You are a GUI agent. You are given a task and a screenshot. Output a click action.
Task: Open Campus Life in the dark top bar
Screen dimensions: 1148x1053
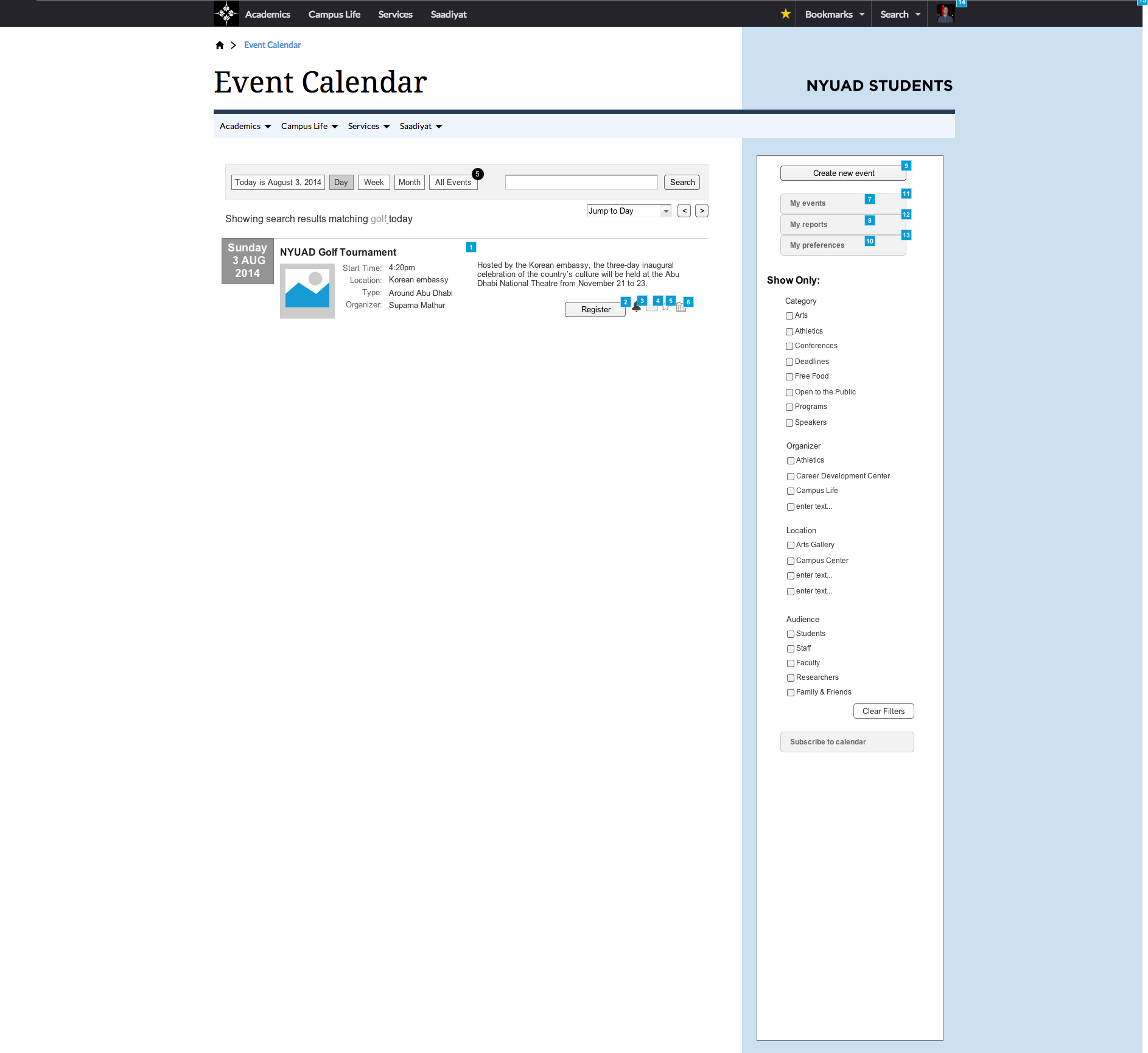pyautogui.click(x=334, y=14)
